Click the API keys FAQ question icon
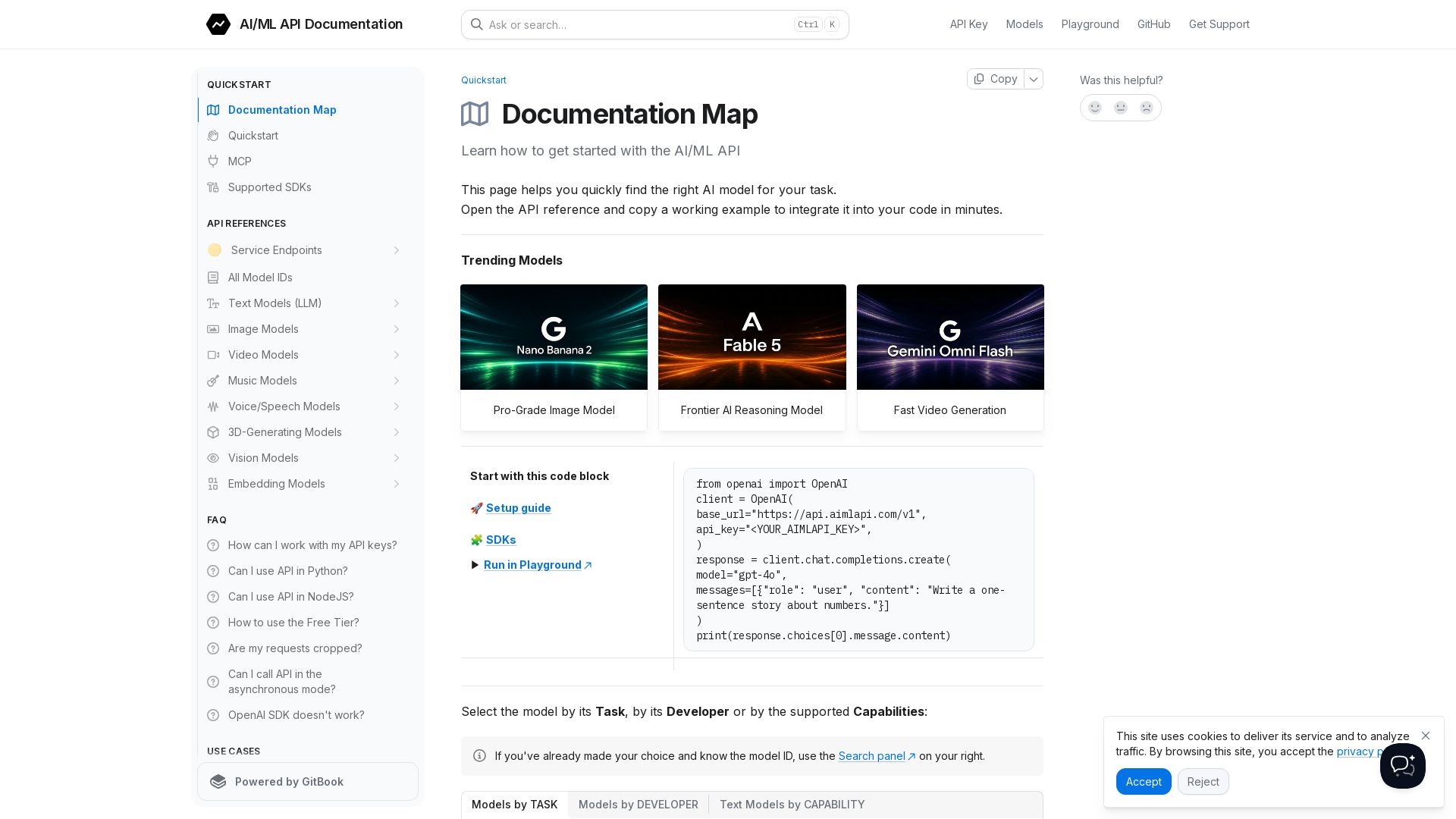 213,545
